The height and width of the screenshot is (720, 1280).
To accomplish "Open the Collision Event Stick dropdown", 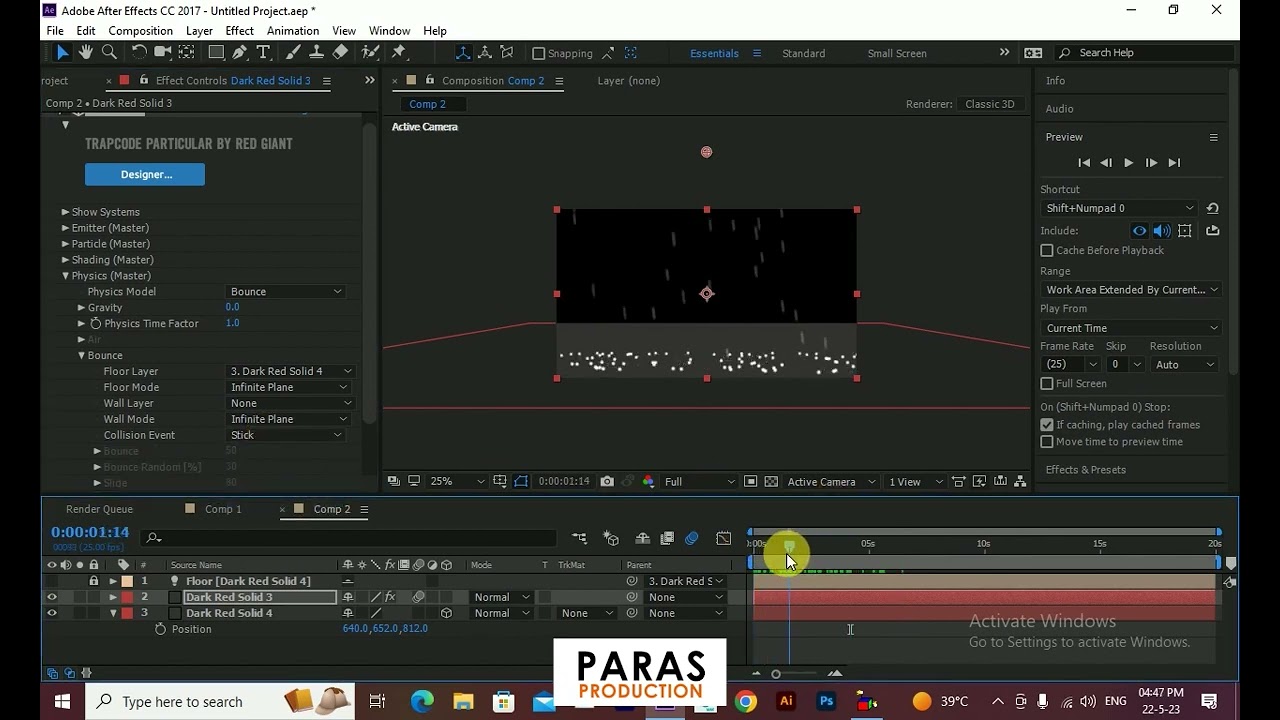I will pos(287,435).
